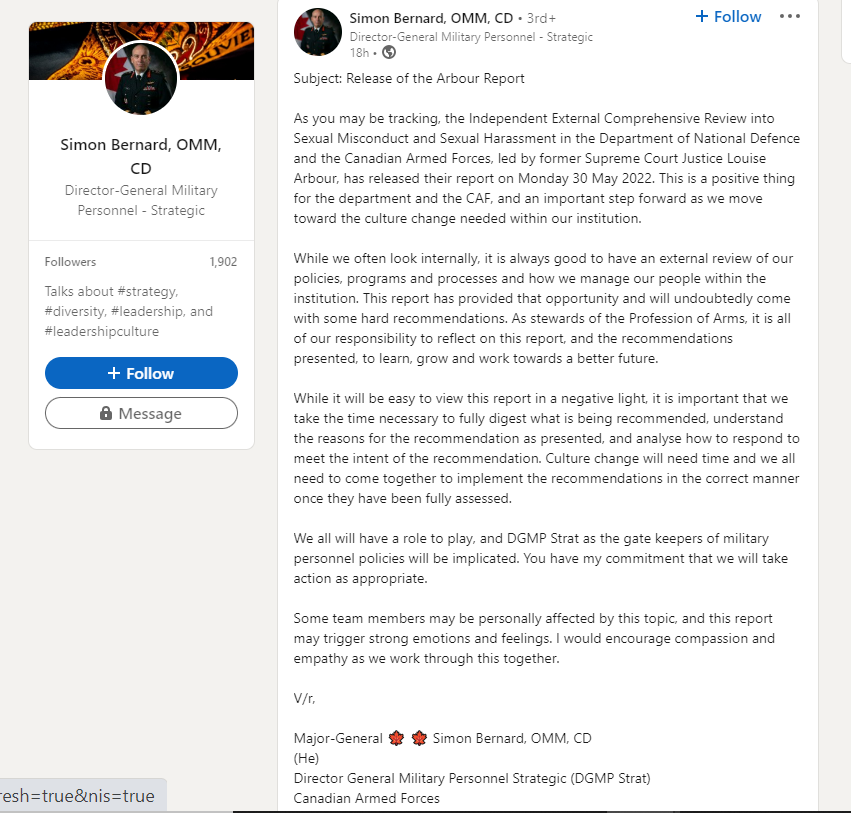The height and width of the screenshot is (813, 851).
Task: Open the three-dot post options menu
Action: click(790, 16)
